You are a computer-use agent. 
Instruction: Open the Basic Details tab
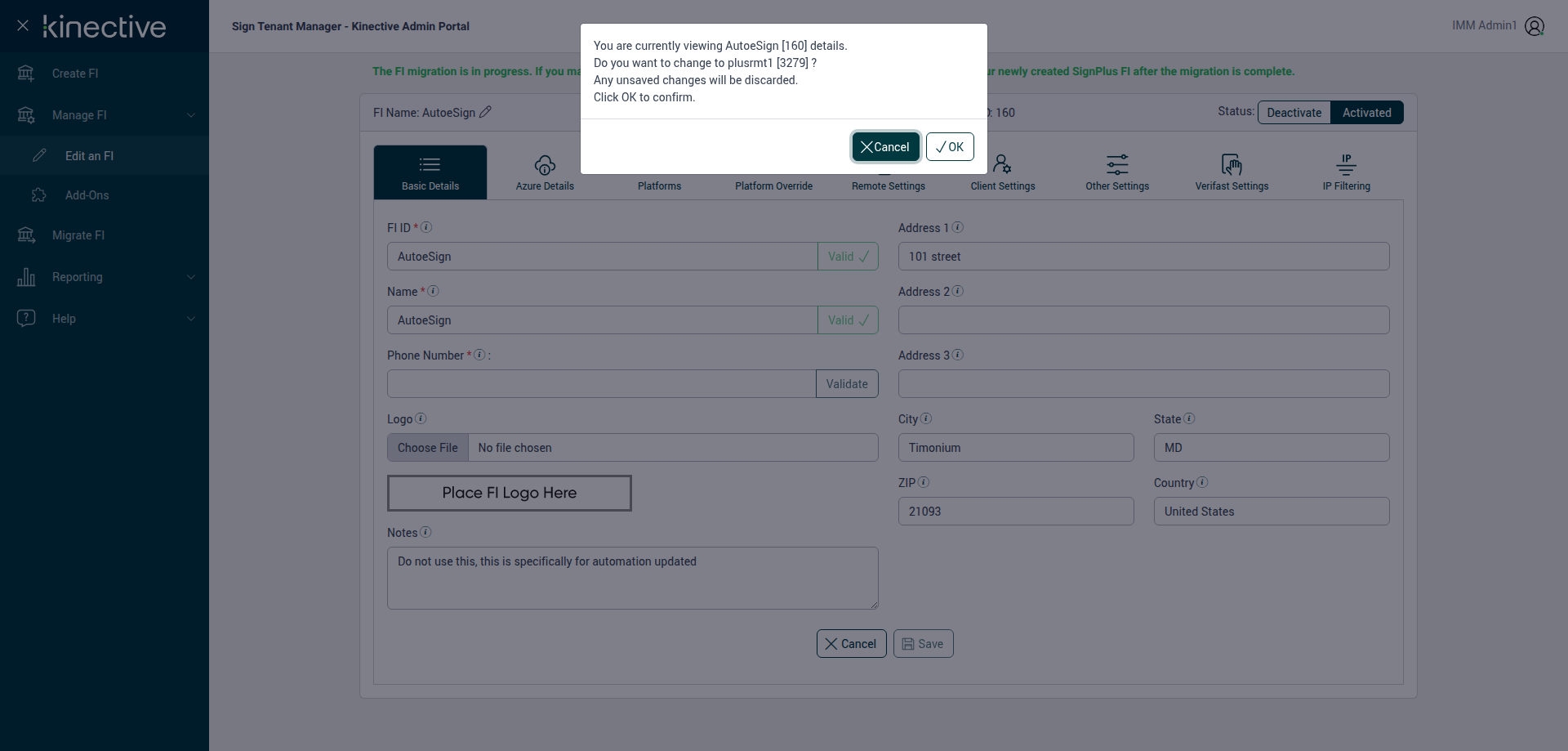point(430,172)
